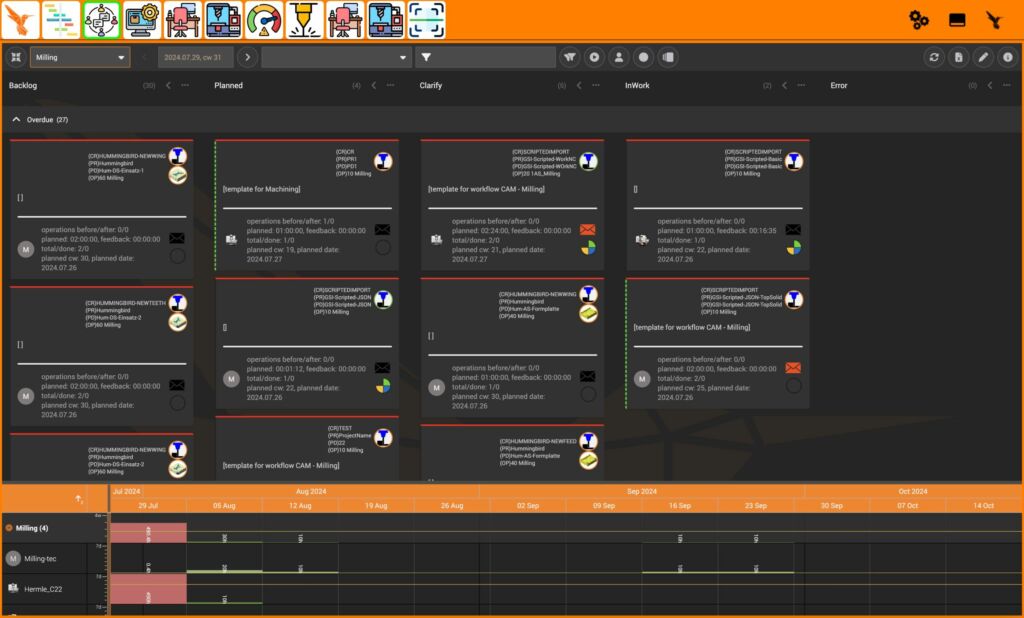Screen dimensions: 1024x618
Task: Go to next calendar week with the arrow button
Action: coord(248,58)
